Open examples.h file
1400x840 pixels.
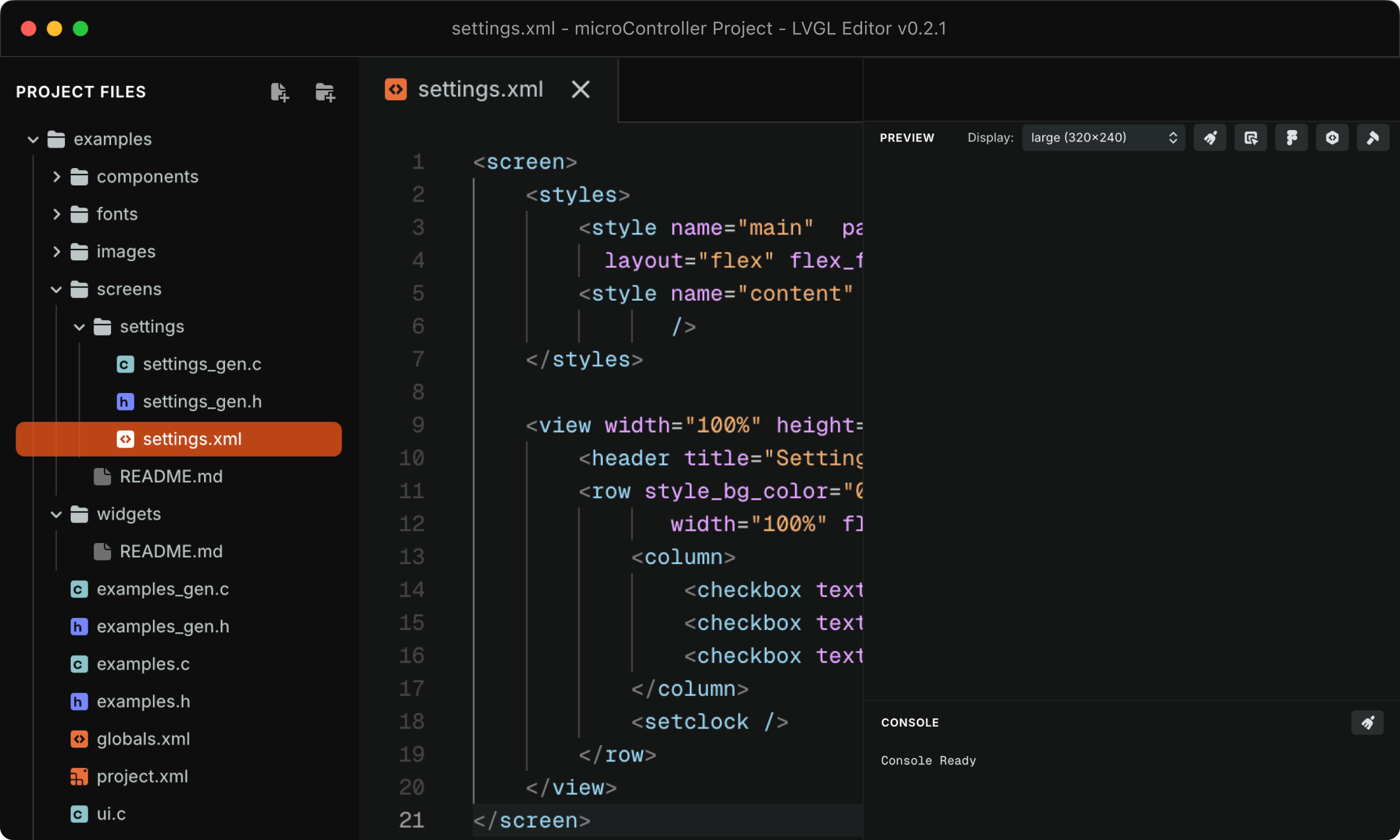pos(143,701)
